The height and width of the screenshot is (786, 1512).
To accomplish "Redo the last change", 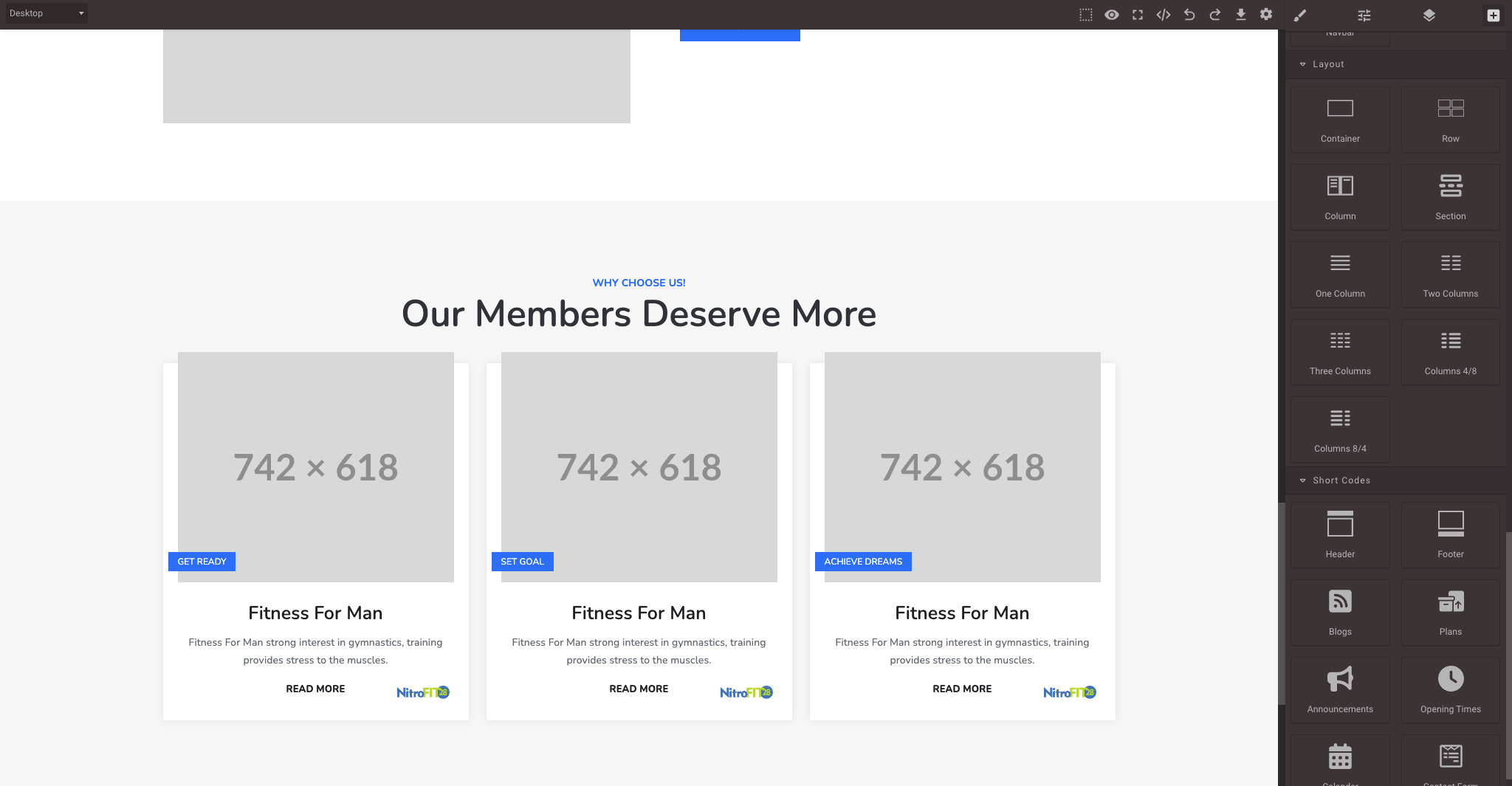I will click(1215, 15).
